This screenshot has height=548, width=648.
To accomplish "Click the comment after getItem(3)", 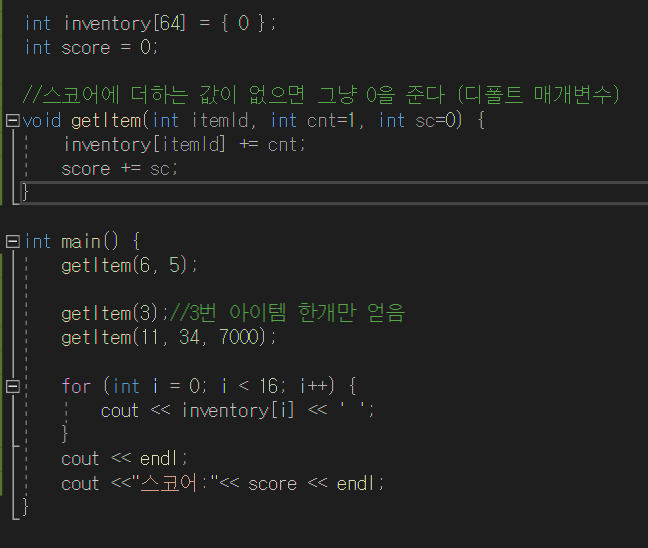I will click(x=288, y=312).
